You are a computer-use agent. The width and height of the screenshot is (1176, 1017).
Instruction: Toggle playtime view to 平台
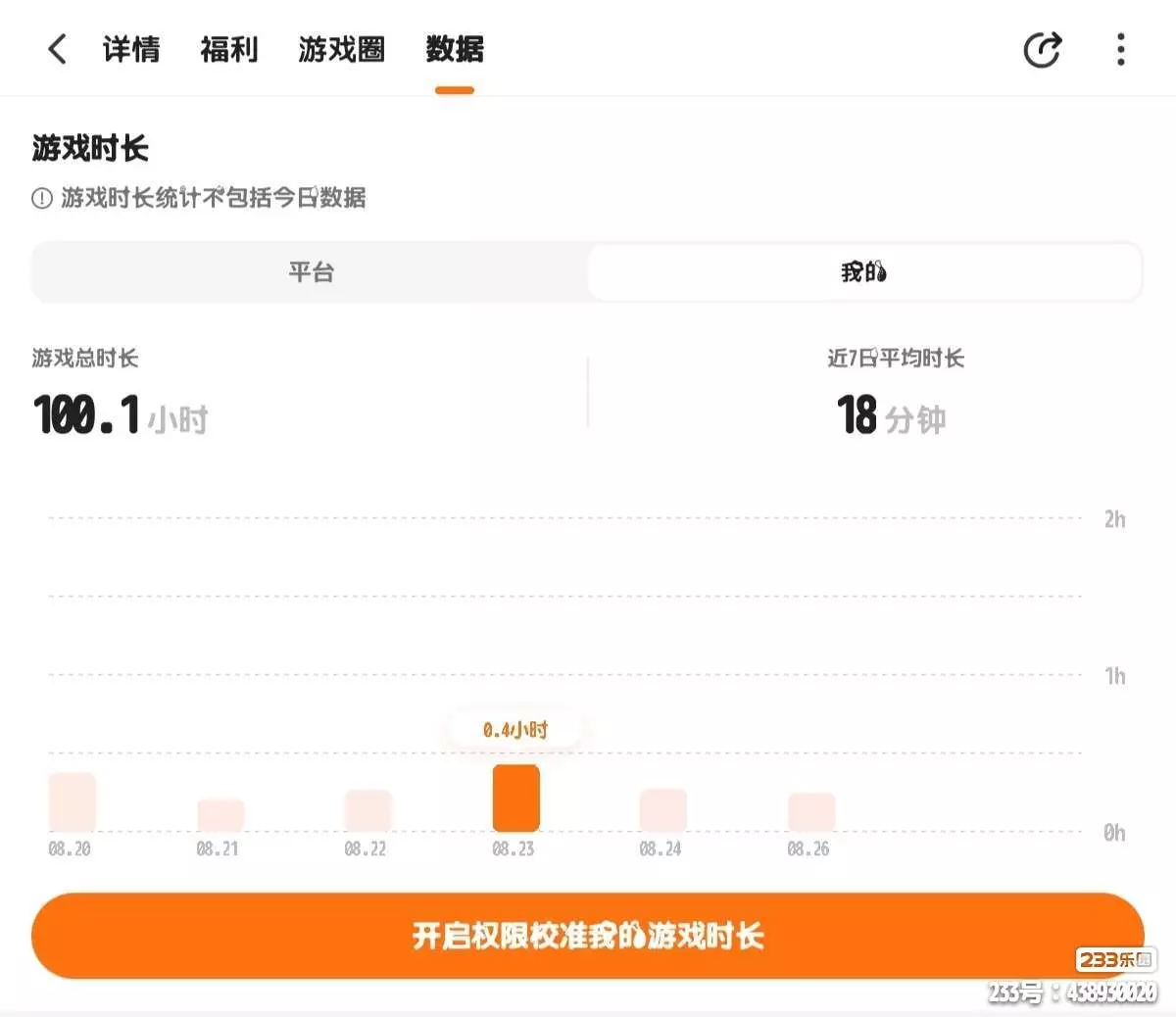[311, 272]
